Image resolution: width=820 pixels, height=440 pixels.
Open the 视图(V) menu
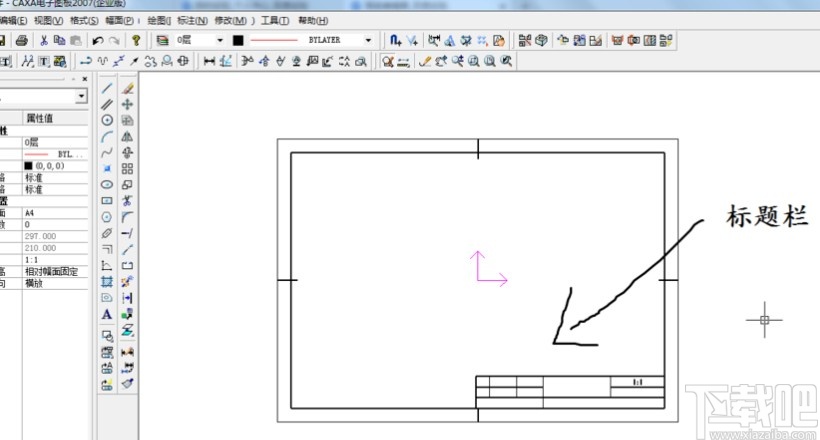(x=49, y=21)
